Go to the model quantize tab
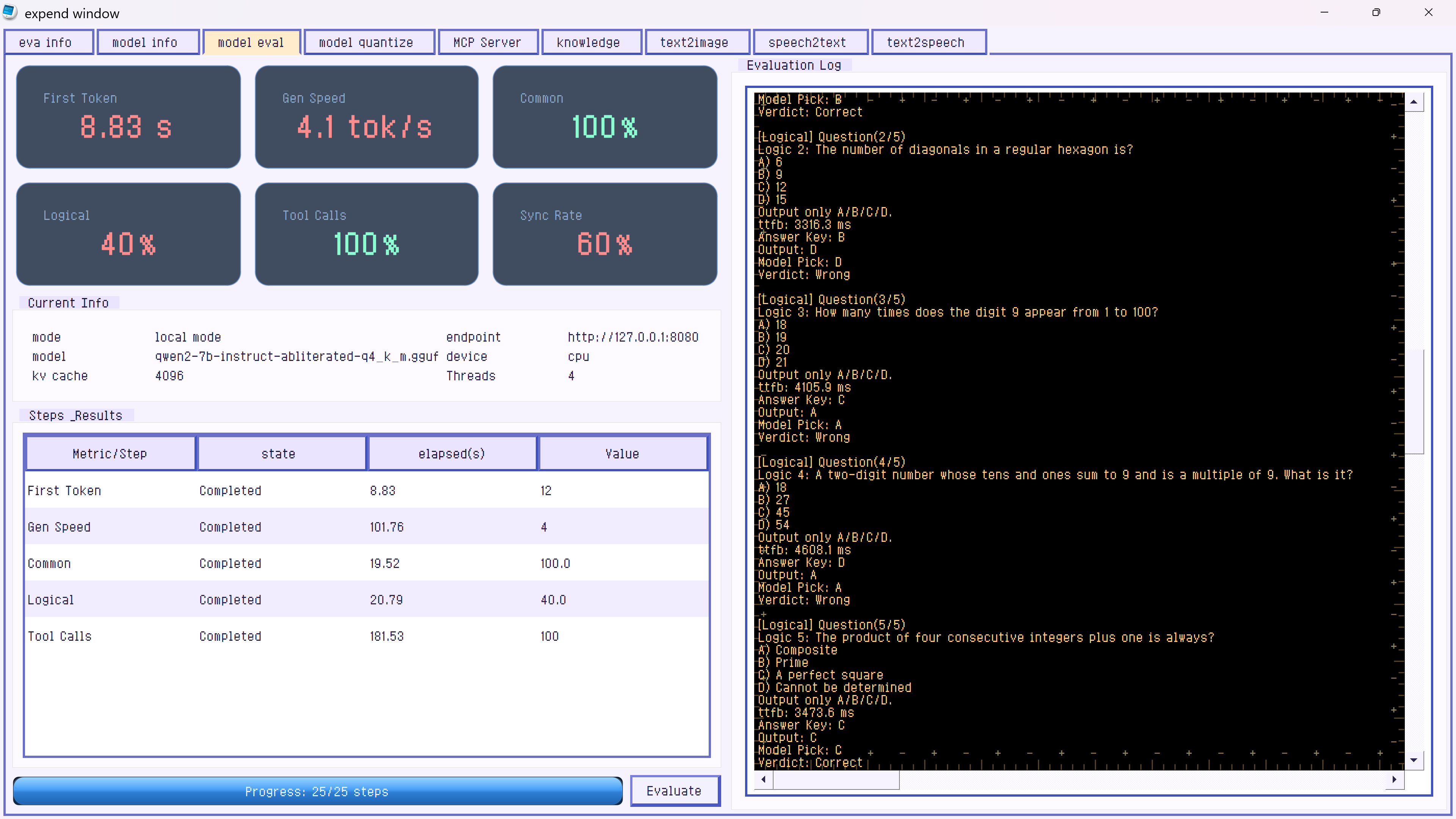 pyautogui.click(x=369, y=42)
